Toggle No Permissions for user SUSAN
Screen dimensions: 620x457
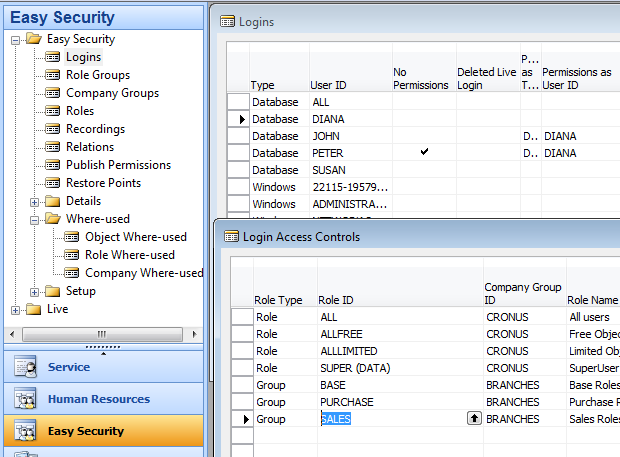click(424, 170)
